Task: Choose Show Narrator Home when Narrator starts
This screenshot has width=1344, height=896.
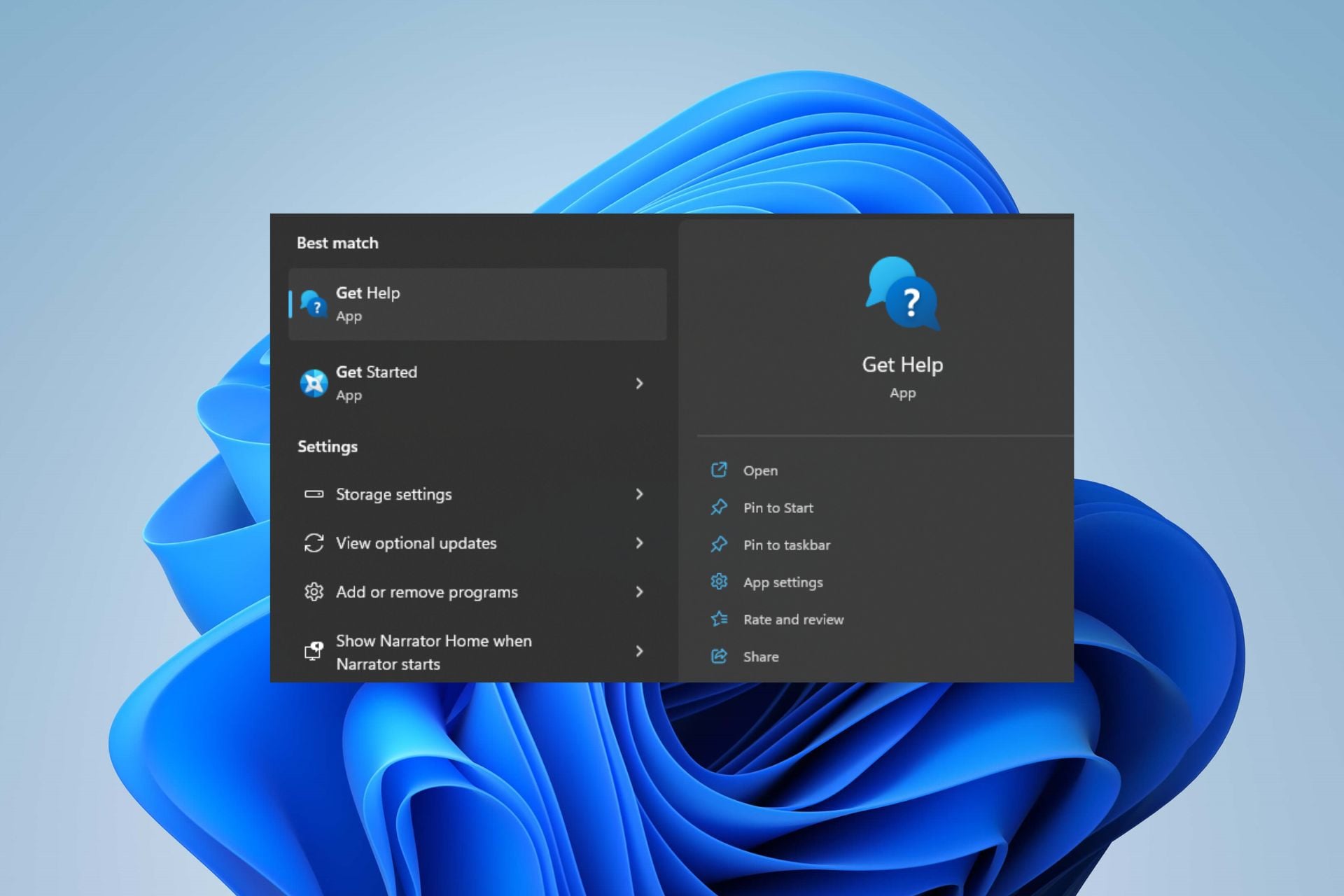Action: pos(434,652)
